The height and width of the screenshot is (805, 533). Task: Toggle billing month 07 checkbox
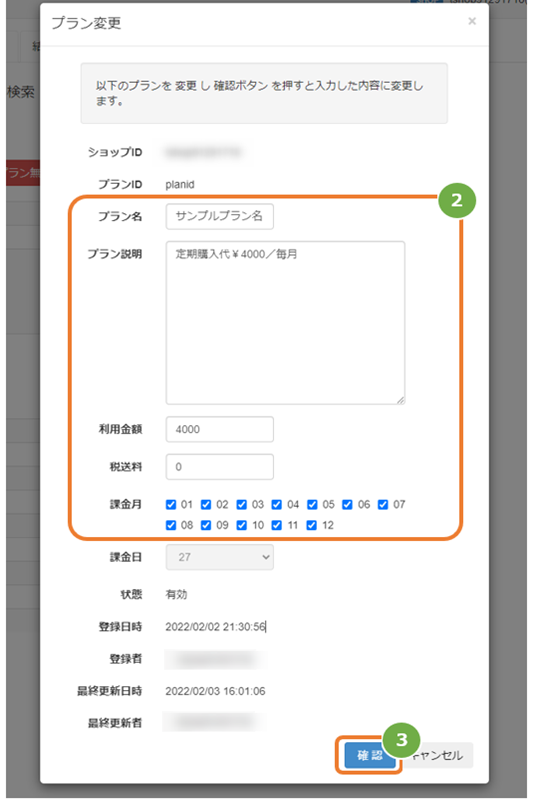pyautogui.click(x=383, y=505)
